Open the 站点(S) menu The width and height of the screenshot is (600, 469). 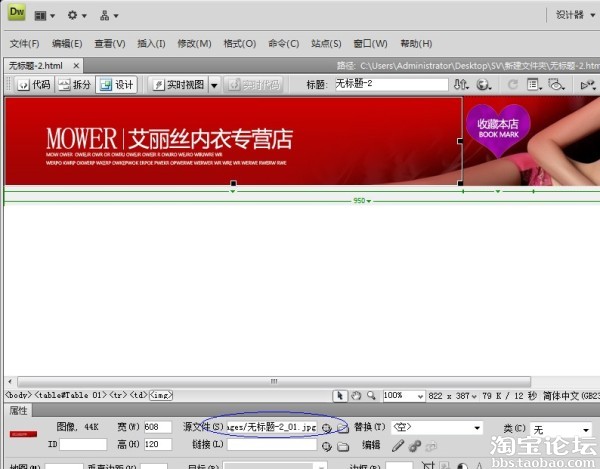[x=326, y=44]
